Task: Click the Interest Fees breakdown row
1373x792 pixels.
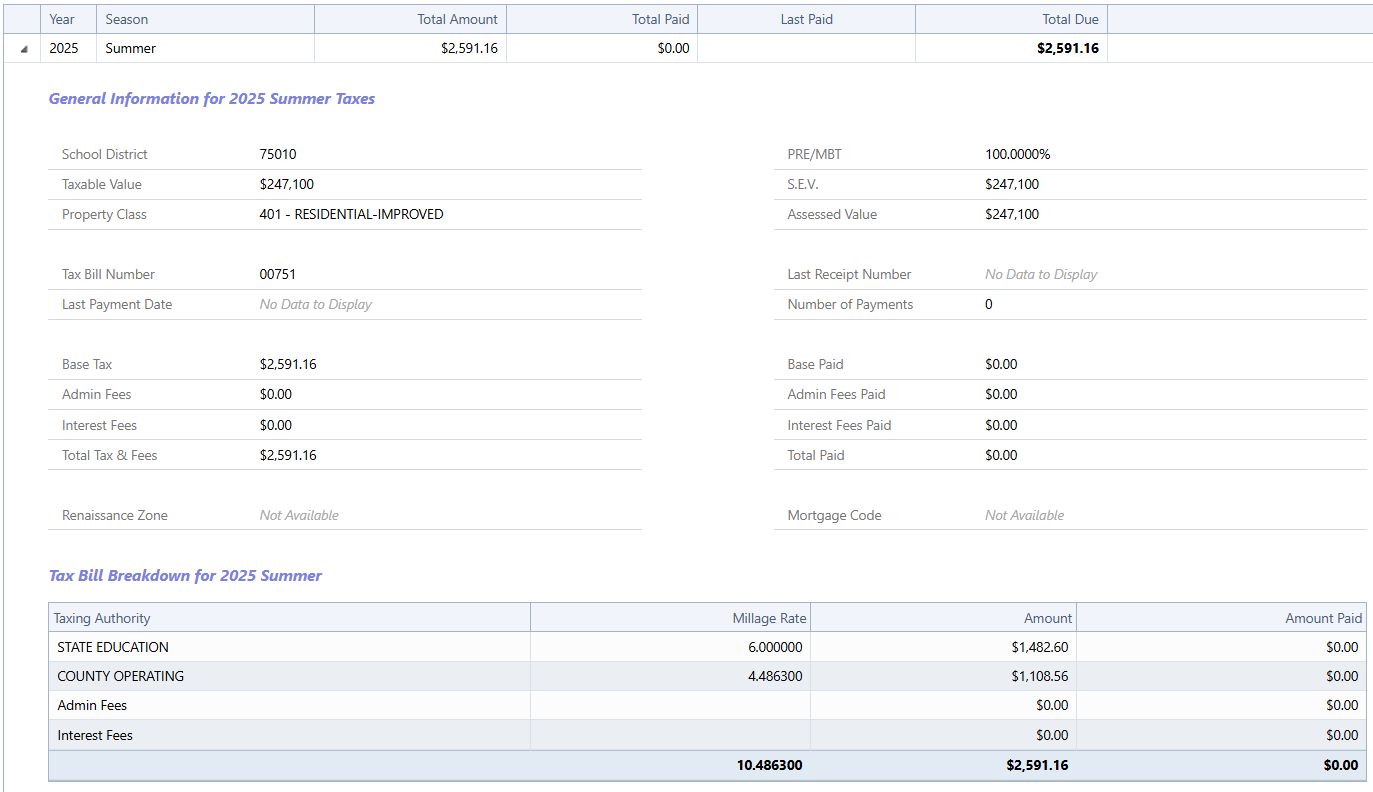Action: [x=95, y=735]
